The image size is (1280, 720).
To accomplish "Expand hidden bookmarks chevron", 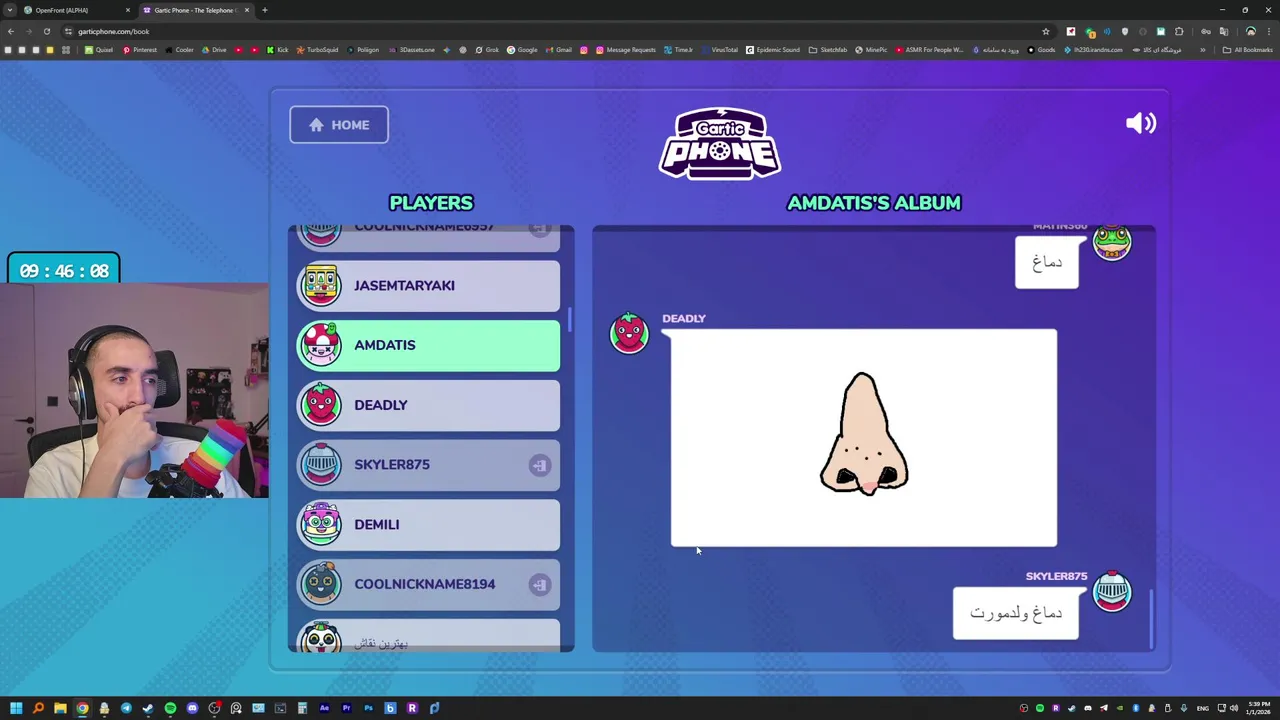I will (1203, 50).
